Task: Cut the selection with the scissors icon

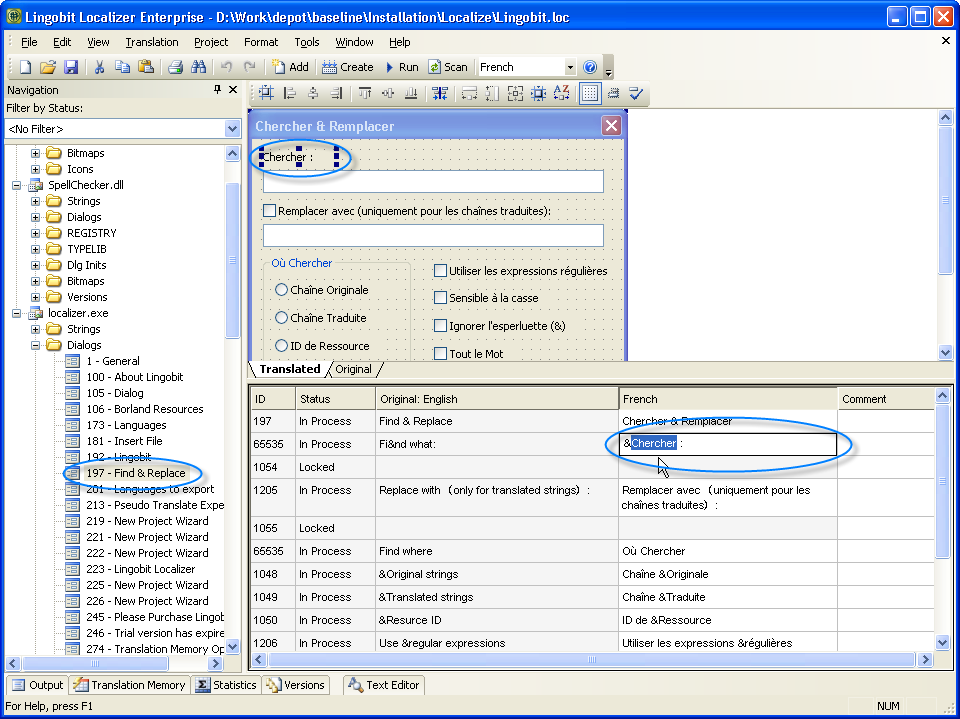Action: point(99,67)
